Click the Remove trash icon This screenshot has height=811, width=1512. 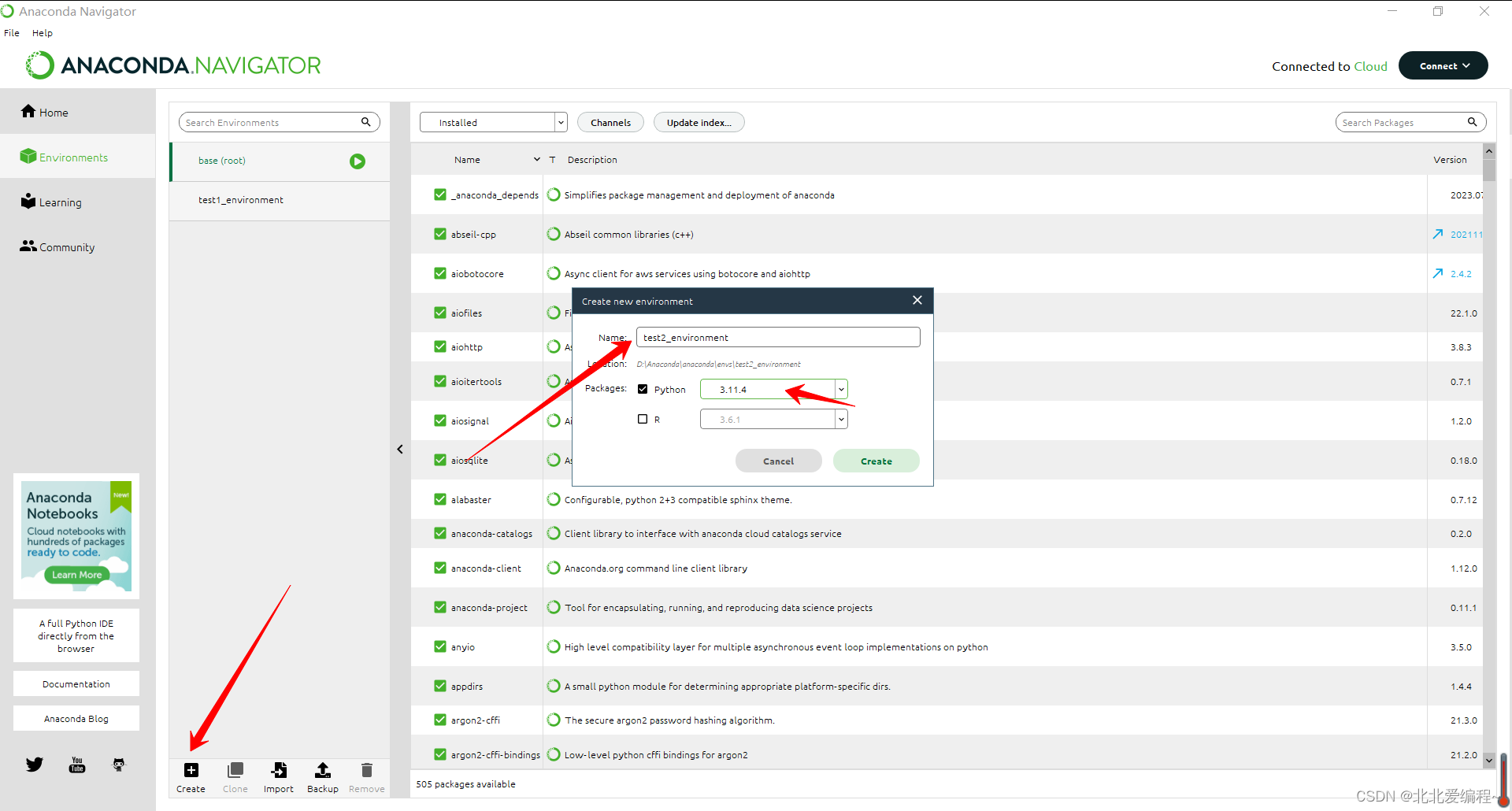[x=367, y=770]
